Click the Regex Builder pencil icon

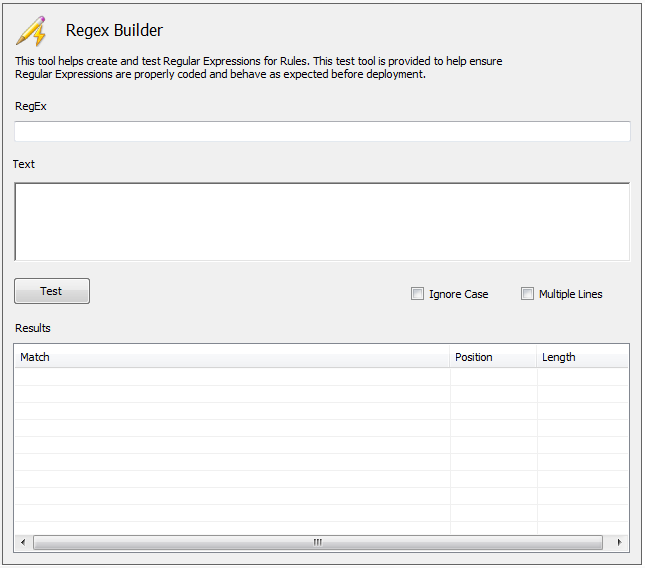coord(31,31)
